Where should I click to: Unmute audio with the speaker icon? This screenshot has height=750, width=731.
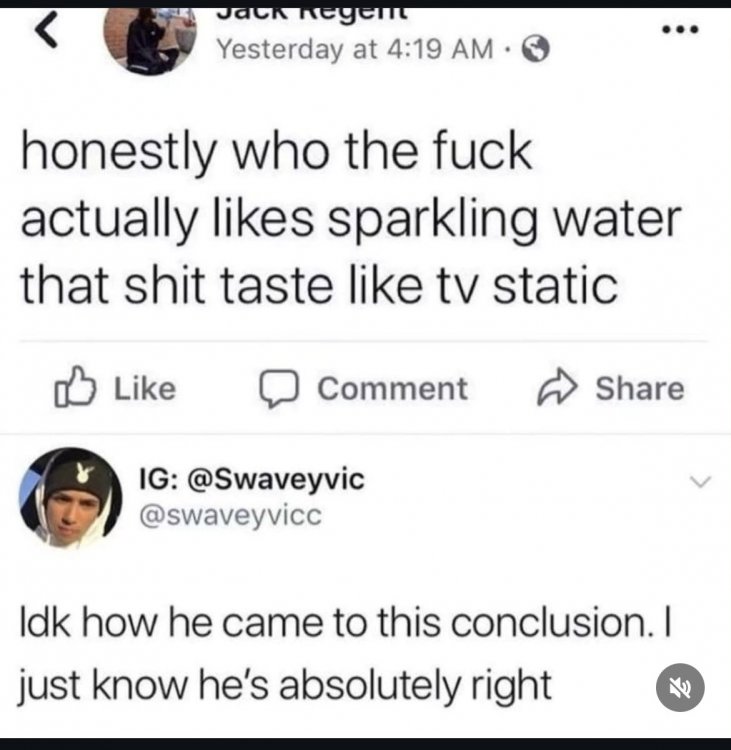(x=680, y=687)
